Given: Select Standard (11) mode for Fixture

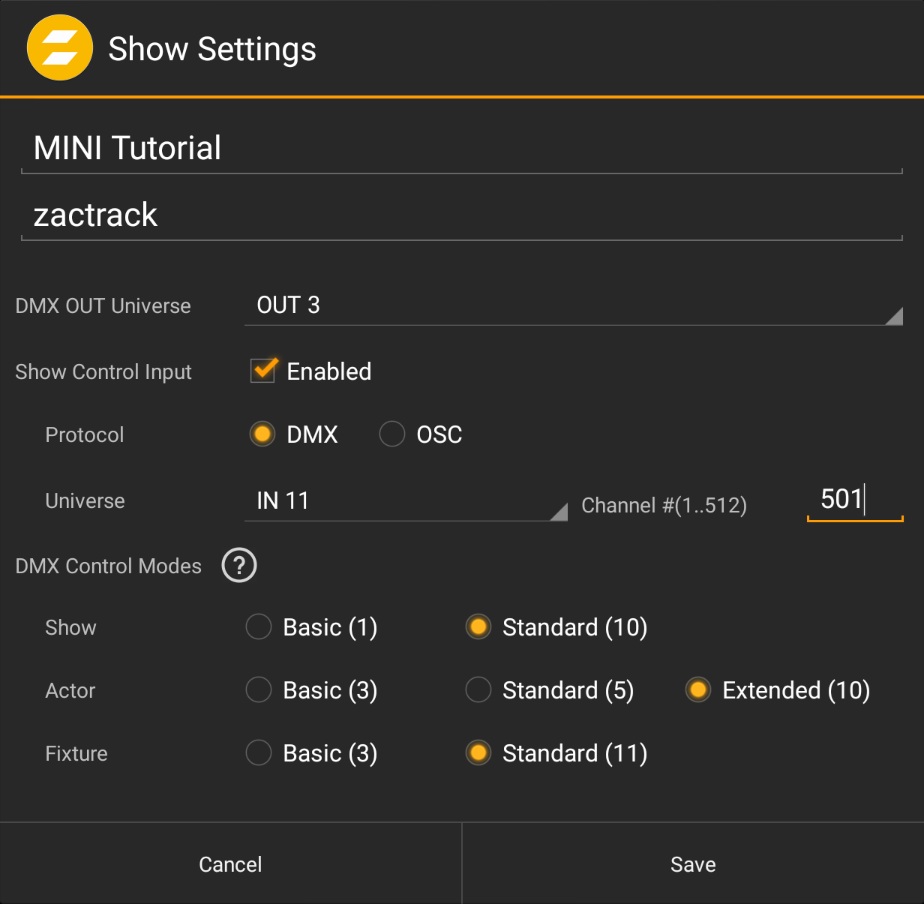Looking at the screenshot, I should tap(478, 753).
